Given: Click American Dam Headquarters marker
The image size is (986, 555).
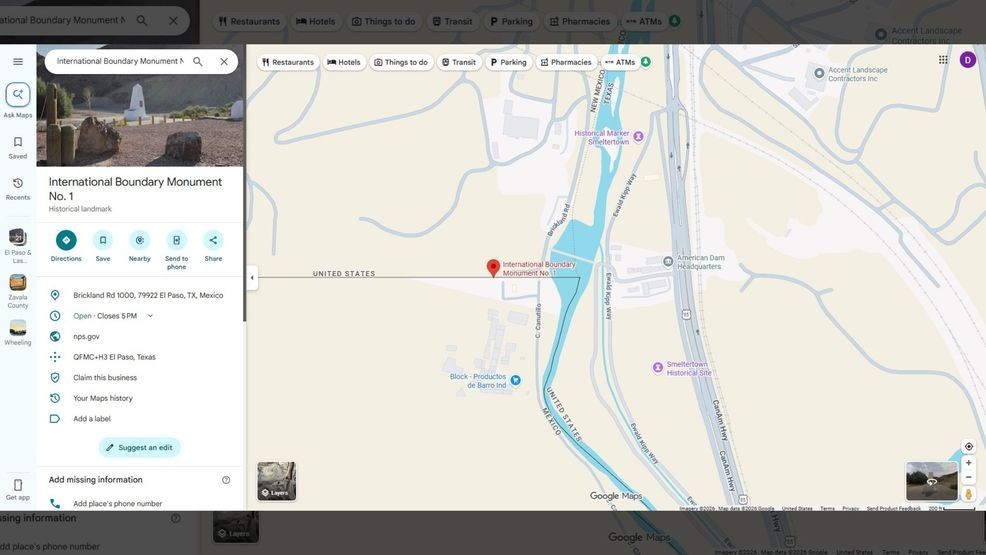Looking at the screenshot, I should pos(668,261).
